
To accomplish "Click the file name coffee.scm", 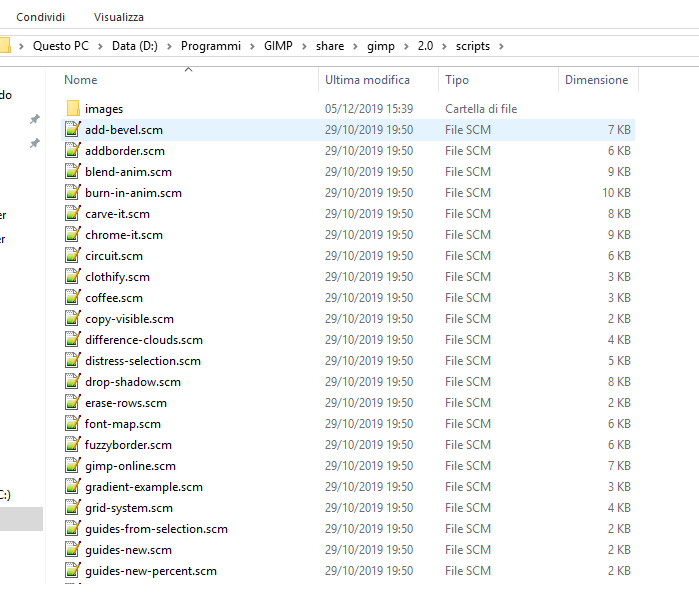I will pos(114,298).
